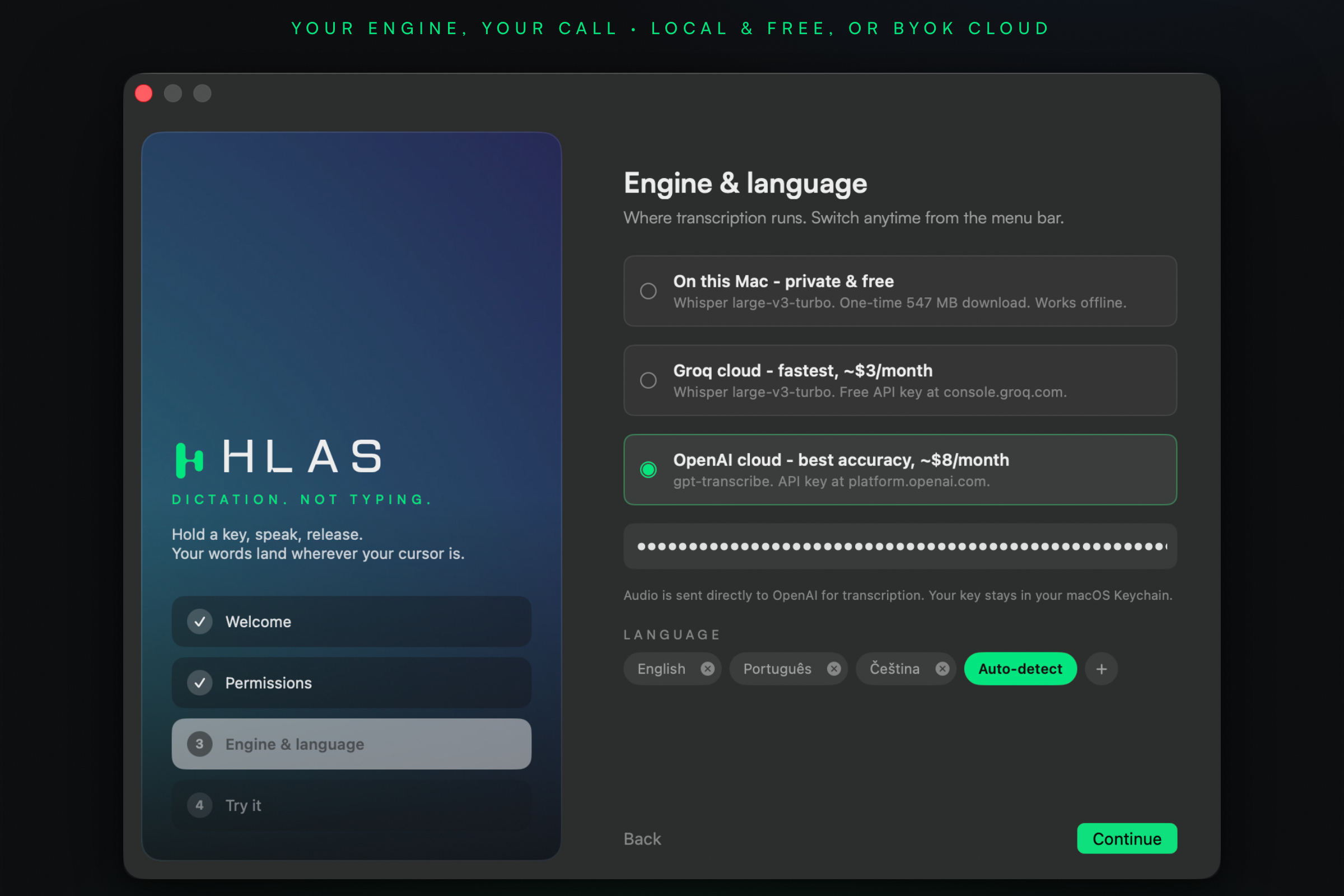This screenshot has height=896, width=1344.
Task: Remove the Português language chip
Action: tap(834, 669)
